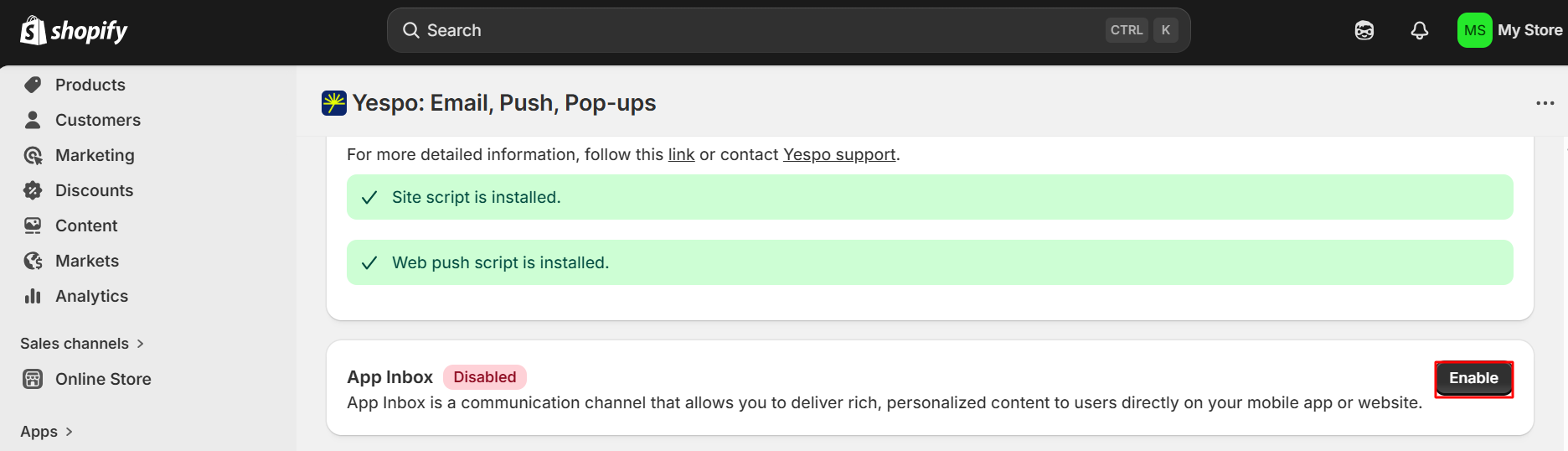Expand the Apps section
1568x451 pixels.
click(47, 432)
